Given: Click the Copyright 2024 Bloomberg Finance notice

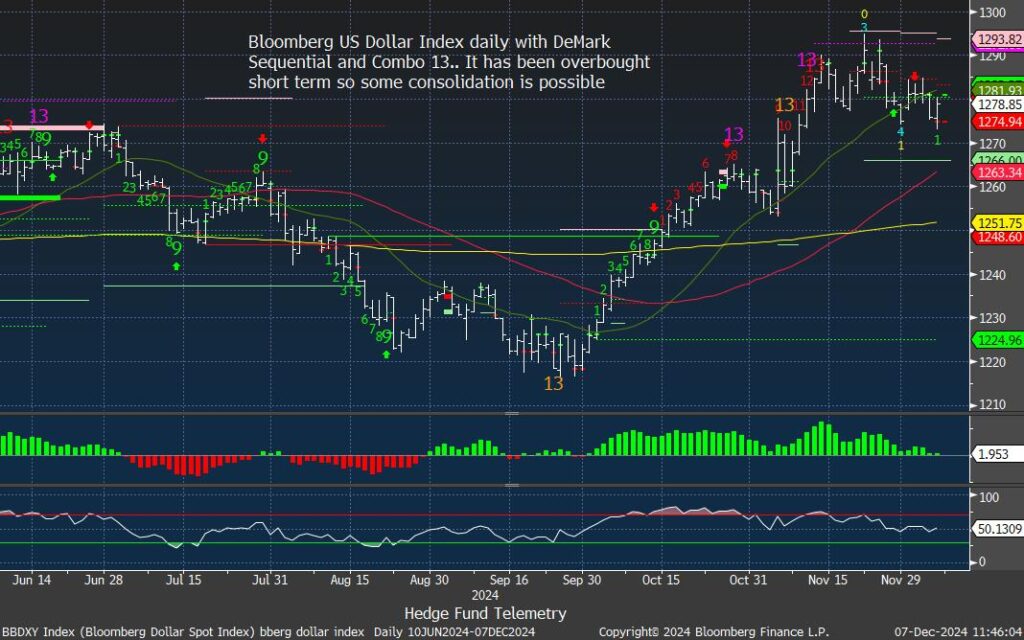Looking at the screenshot, I should tap(714, 632).
